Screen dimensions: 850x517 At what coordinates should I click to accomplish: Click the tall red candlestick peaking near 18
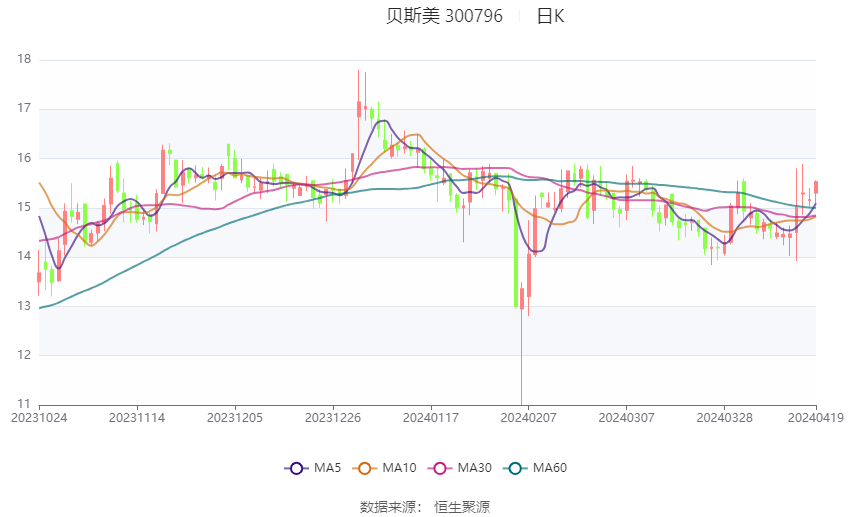coord(359,108)
